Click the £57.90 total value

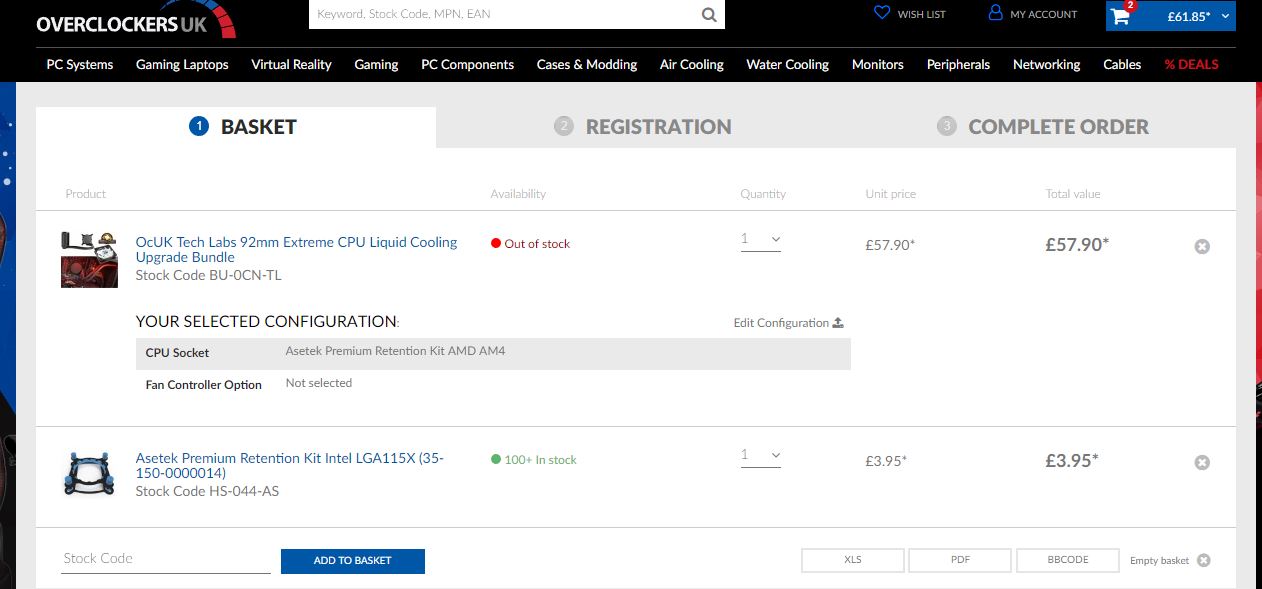tap(1077, 244)
